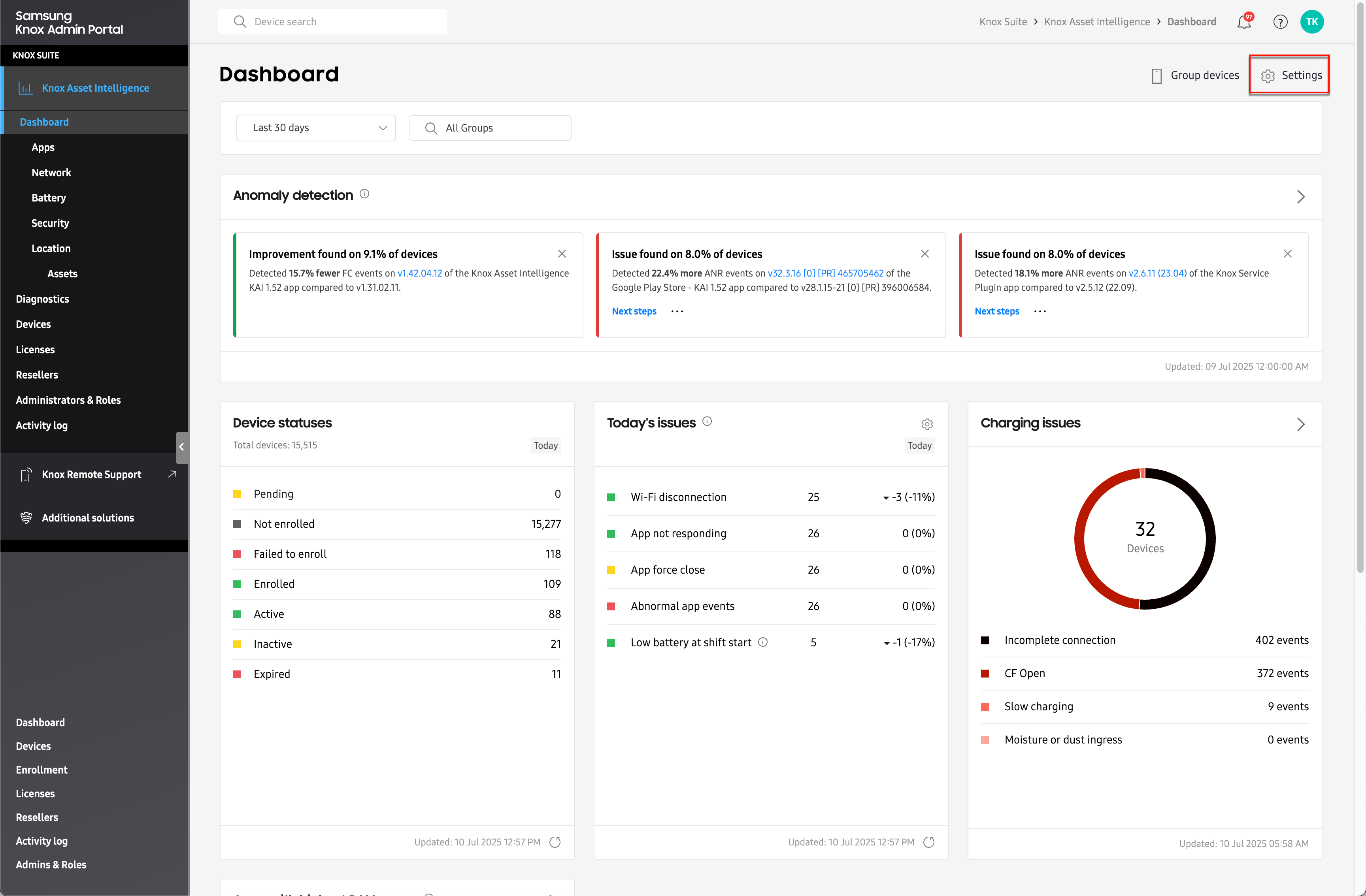This screenshot has width=1366, height=896.
Task: Click the Expired status row
Action: click(396, 674)
